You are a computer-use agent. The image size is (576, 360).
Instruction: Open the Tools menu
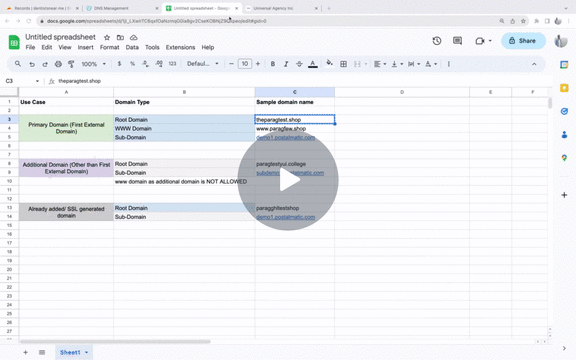tap(152, 47)
